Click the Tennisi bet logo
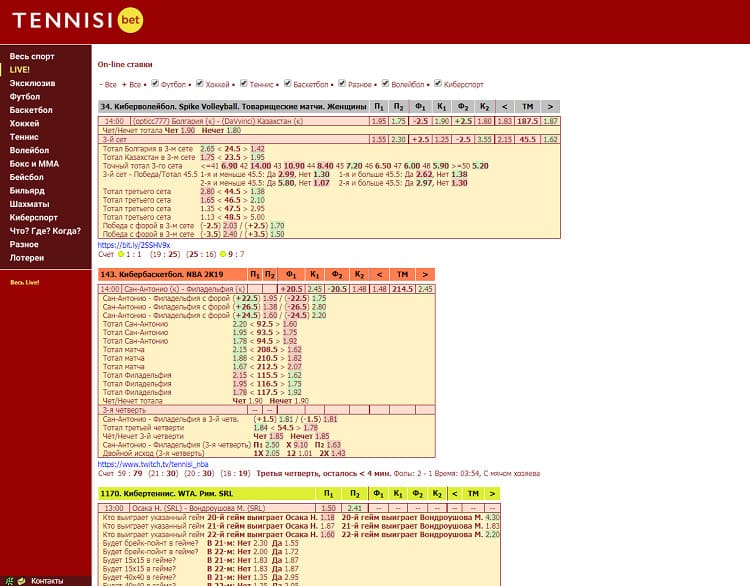The width and height of the screenshot is (750, 586). (x=78, y=20)
